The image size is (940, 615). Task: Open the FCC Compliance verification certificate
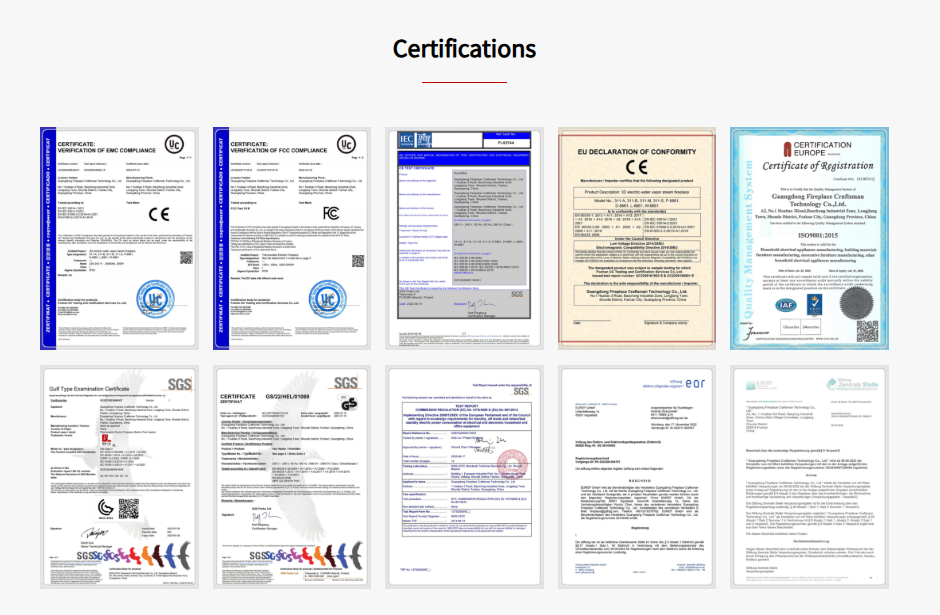tap(292, 239)
